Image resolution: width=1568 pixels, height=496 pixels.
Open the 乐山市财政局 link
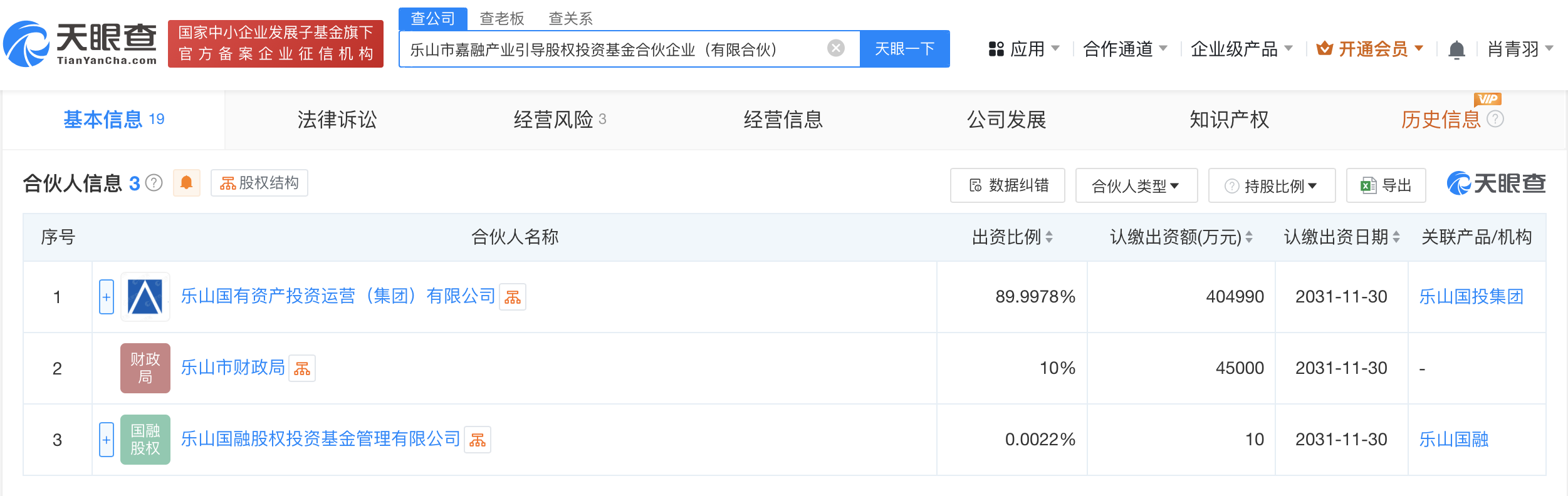[x=233, y=368]
